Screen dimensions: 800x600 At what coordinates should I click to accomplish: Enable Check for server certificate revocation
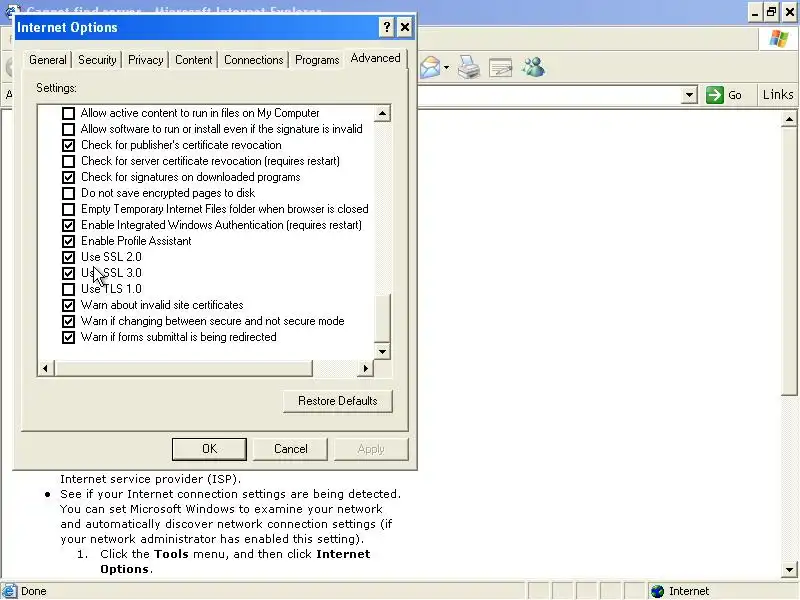pos(68,161)
